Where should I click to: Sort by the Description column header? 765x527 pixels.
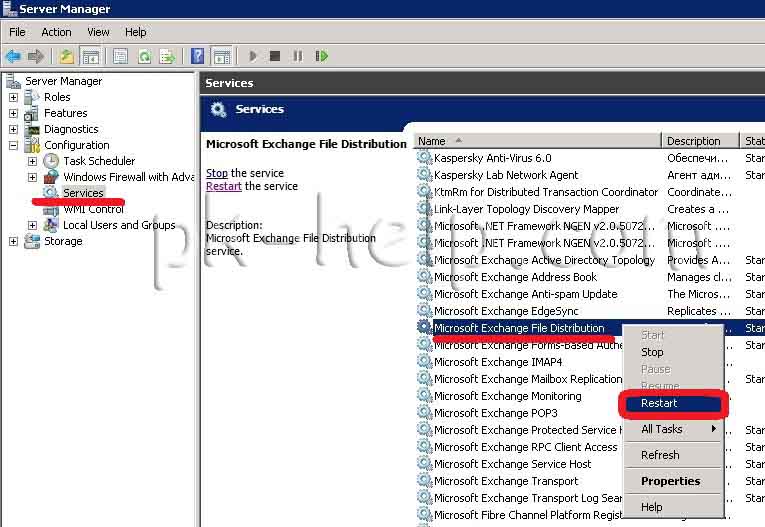click(x=700, y=141)
